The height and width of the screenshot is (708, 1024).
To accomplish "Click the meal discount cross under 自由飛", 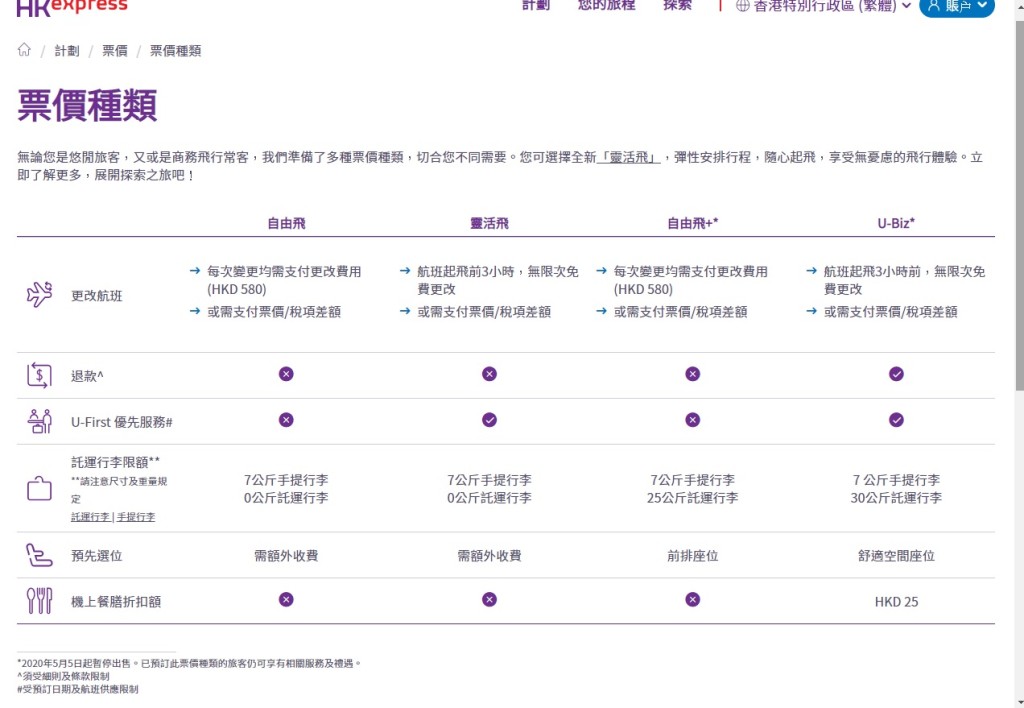I will pyautogui.click(x=286, y=600).
